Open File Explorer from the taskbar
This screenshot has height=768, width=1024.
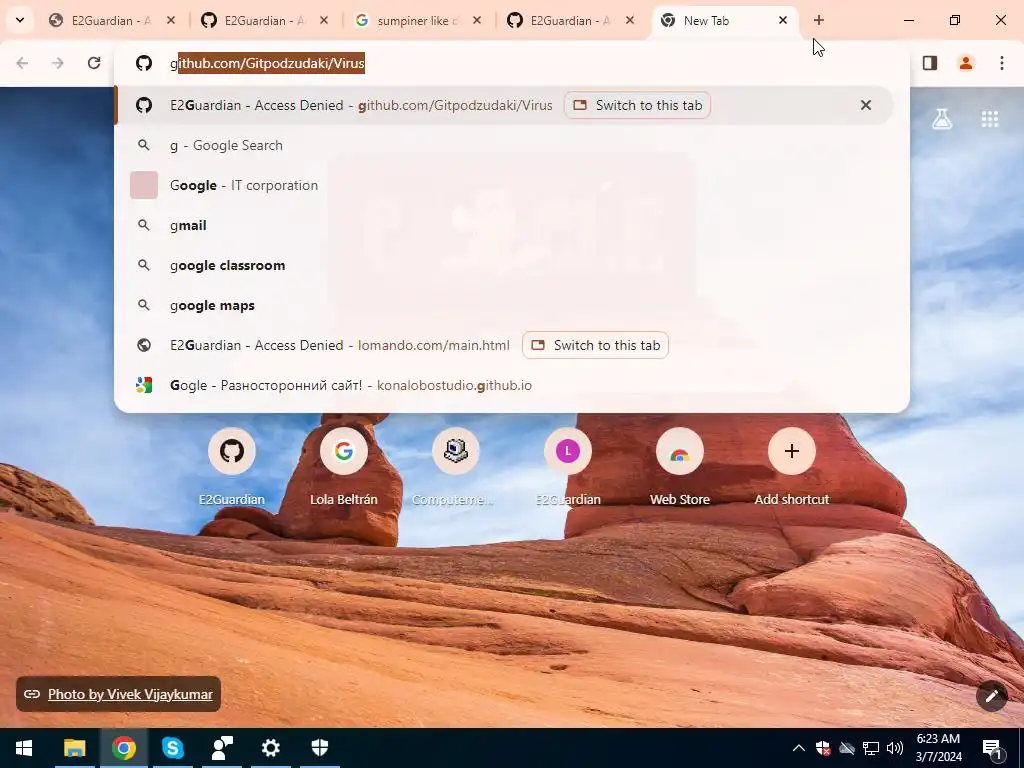click(74, 748)
